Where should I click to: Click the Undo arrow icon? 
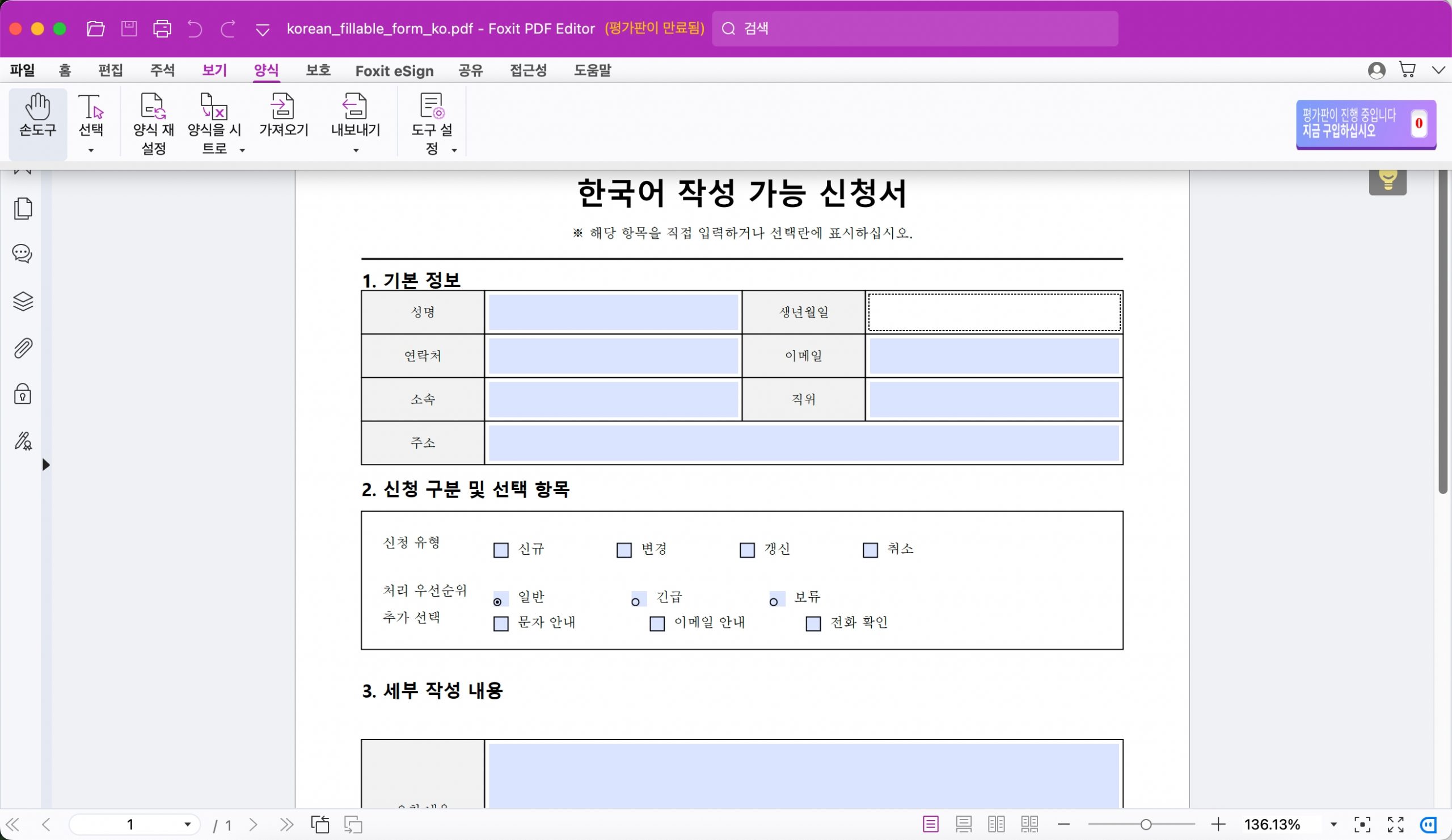click(195, 28)
